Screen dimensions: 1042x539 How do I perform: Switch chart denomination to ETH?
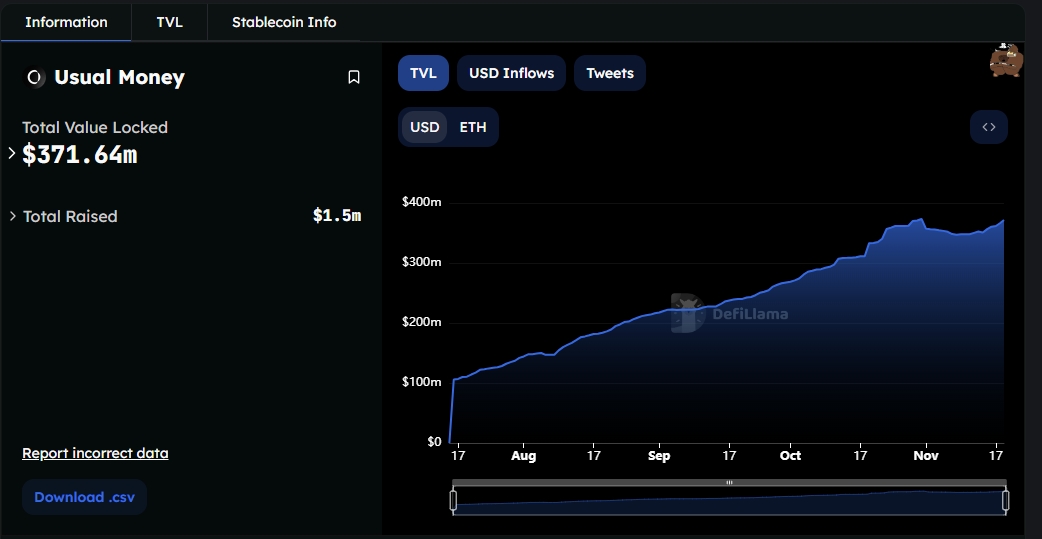click(473, 127)
